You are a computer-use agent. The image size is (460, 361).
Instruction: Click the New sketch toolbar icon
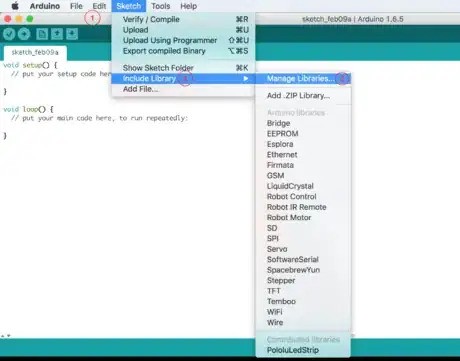[x=42, y=34]
